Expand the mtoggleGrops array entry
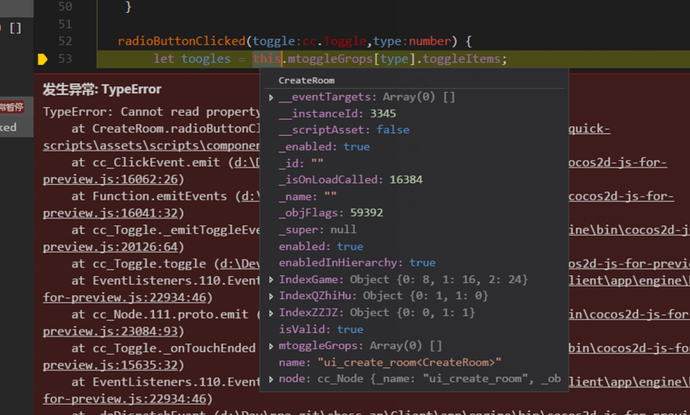This screenshot has height=415, width=690. click(271, 346)
